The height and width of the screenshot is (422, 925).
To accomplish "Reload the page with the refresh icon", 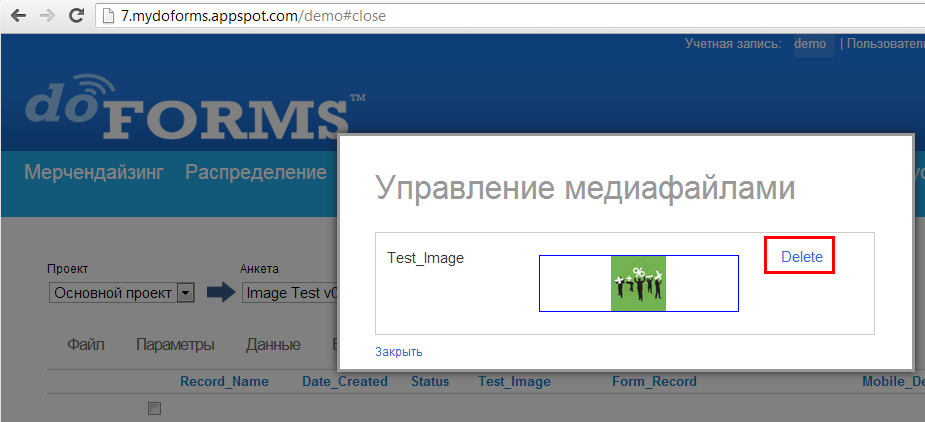I will click(76, 17).
